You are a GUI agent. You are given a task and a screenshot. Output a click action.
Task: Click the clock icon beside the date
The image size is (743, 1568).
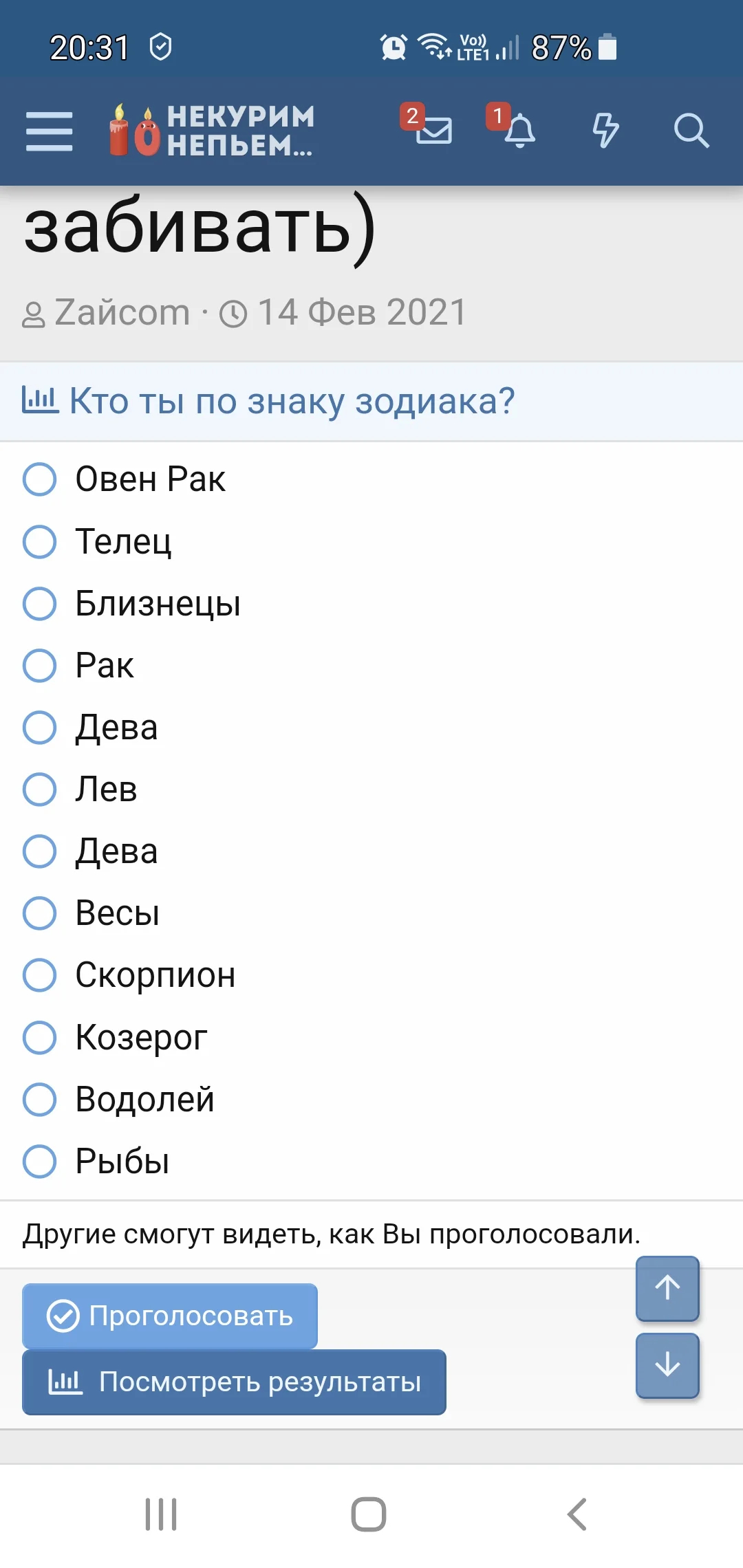(x=234, y=312)
